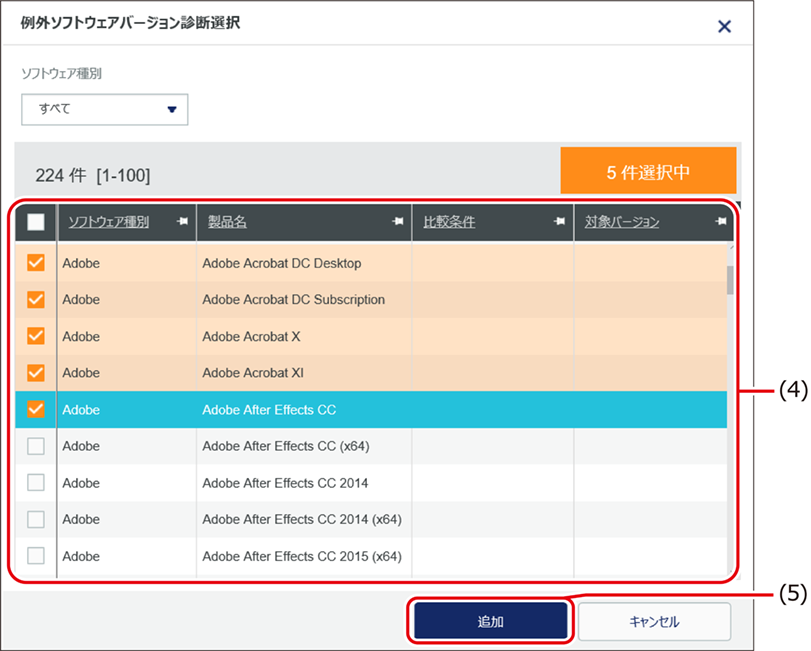Sort by ソフトウェア種別 column header

tap(109, 222)
